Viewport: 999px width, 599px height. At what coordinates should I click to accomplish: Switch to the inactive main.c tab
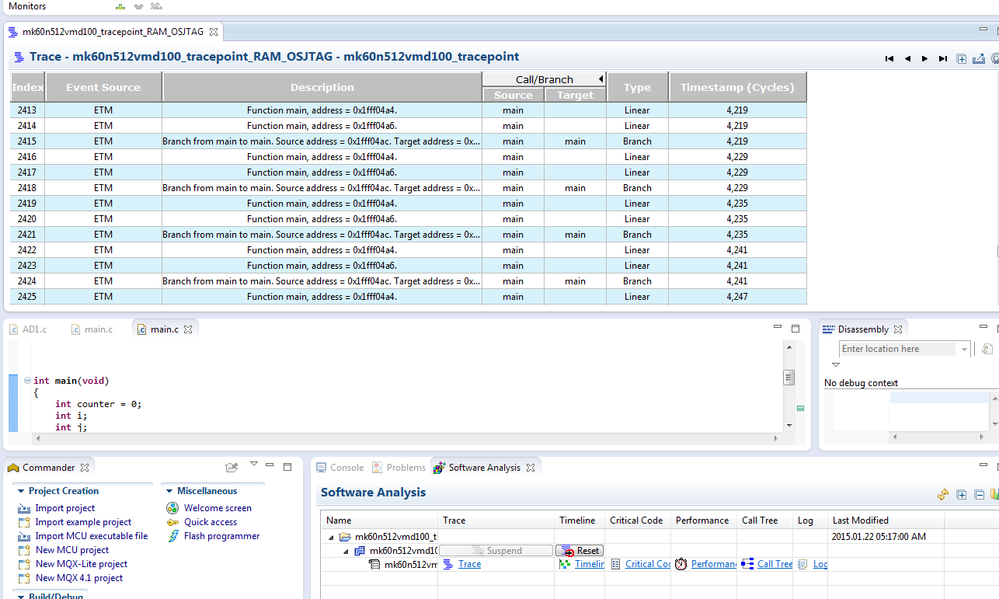92,329
